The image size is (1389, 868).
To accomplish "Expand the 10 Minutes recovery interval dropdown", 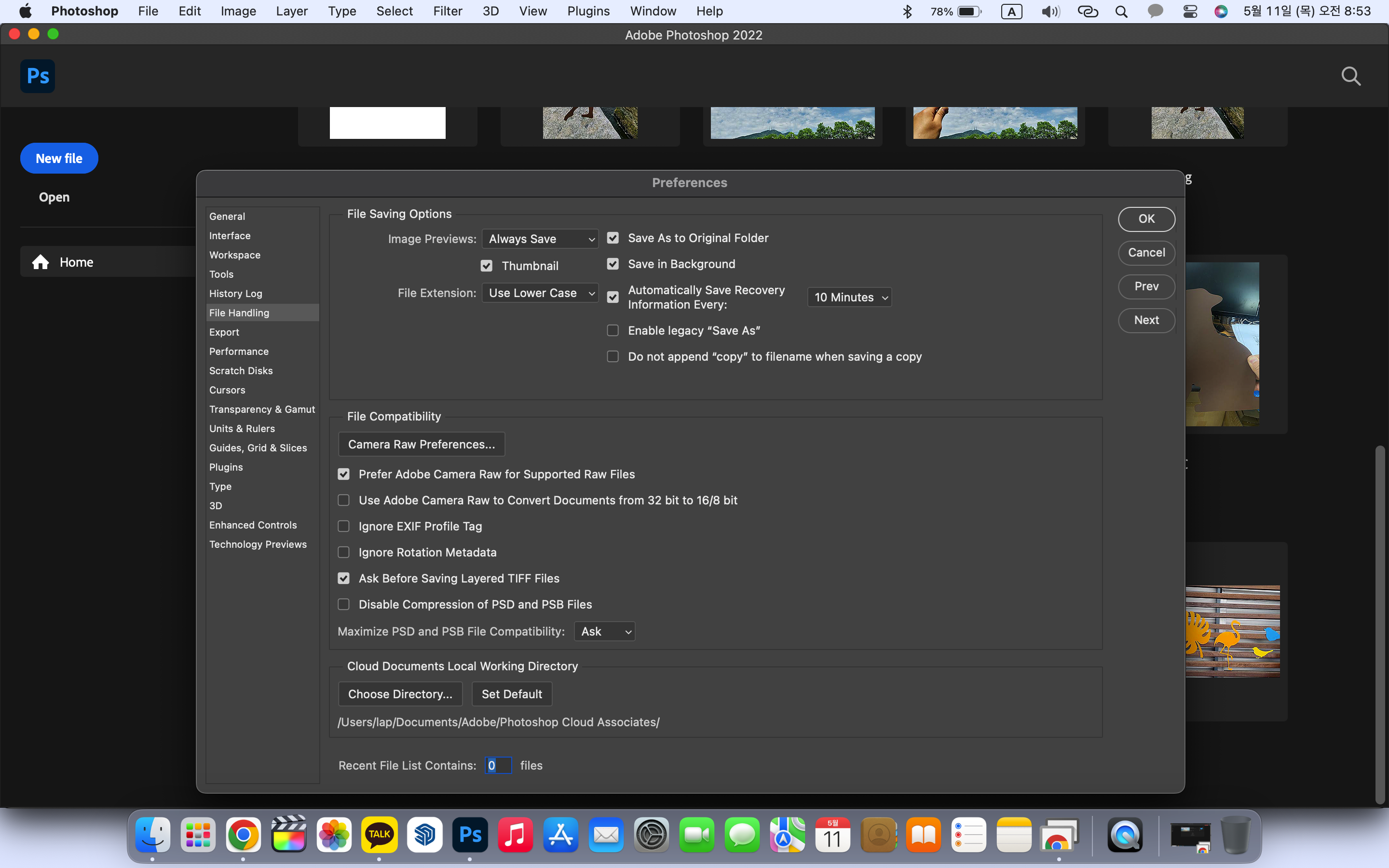I will click(849, 298).
